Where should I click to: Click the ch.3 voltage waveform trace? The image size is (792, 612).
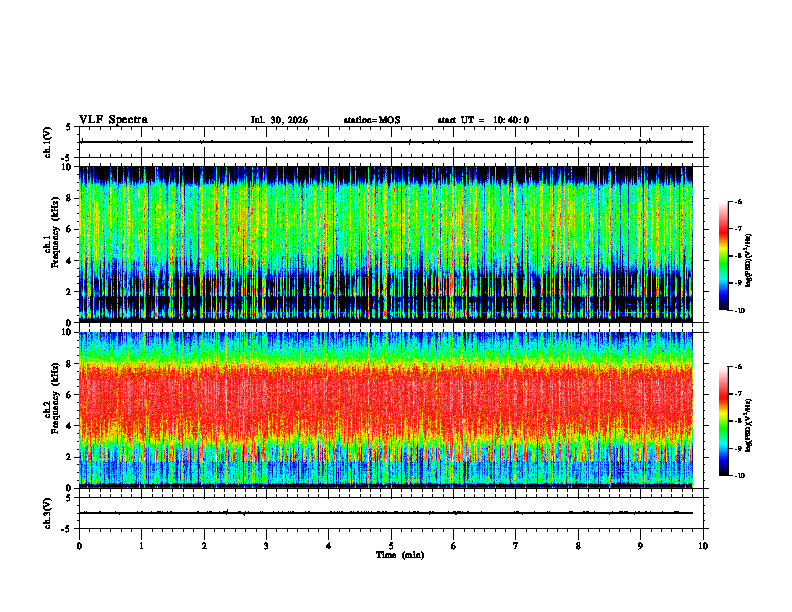[386, 513]
